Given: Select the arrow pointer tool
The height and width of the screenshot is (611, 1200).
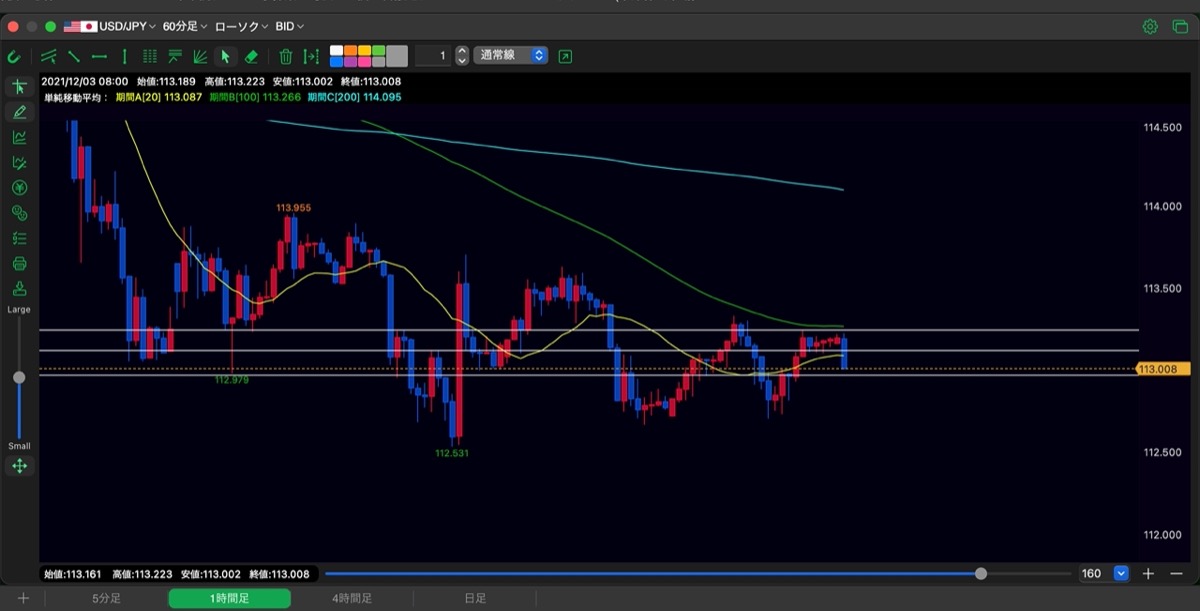Looking at the screenshot, I should [225, 57].
